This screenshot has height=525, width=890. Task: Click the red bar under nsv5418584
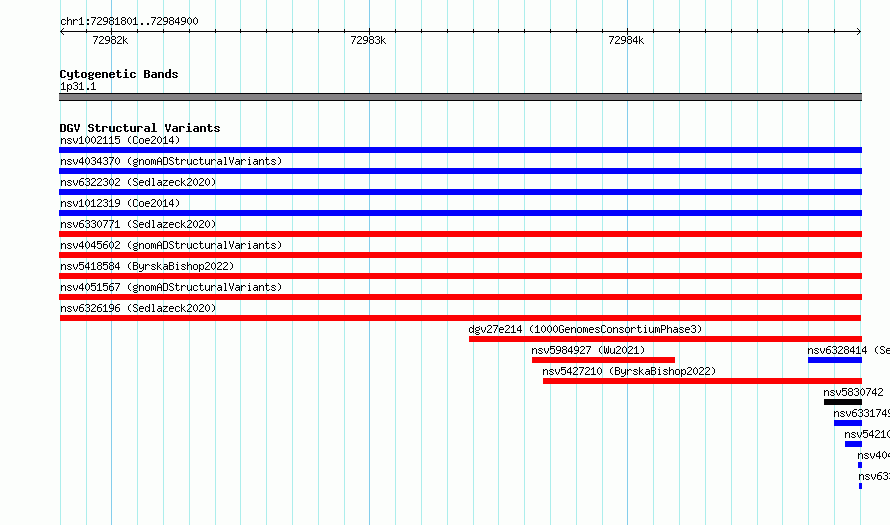pyautogui.click(x=460, y=276)
